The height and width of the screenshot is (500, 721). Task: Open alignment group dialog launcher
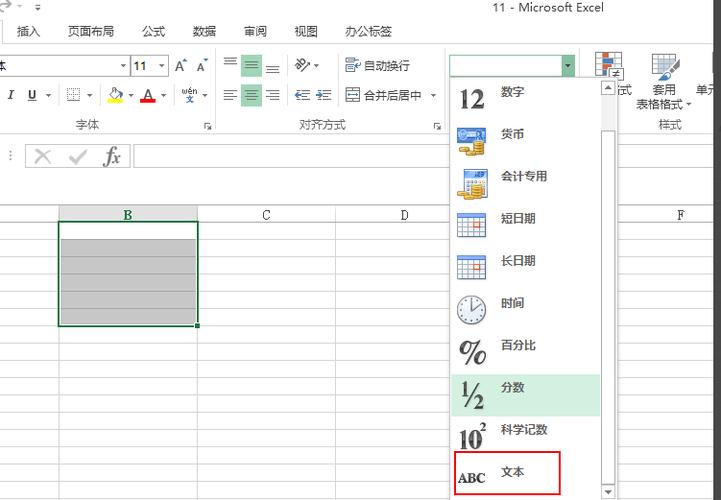click(x=437, y=126)
